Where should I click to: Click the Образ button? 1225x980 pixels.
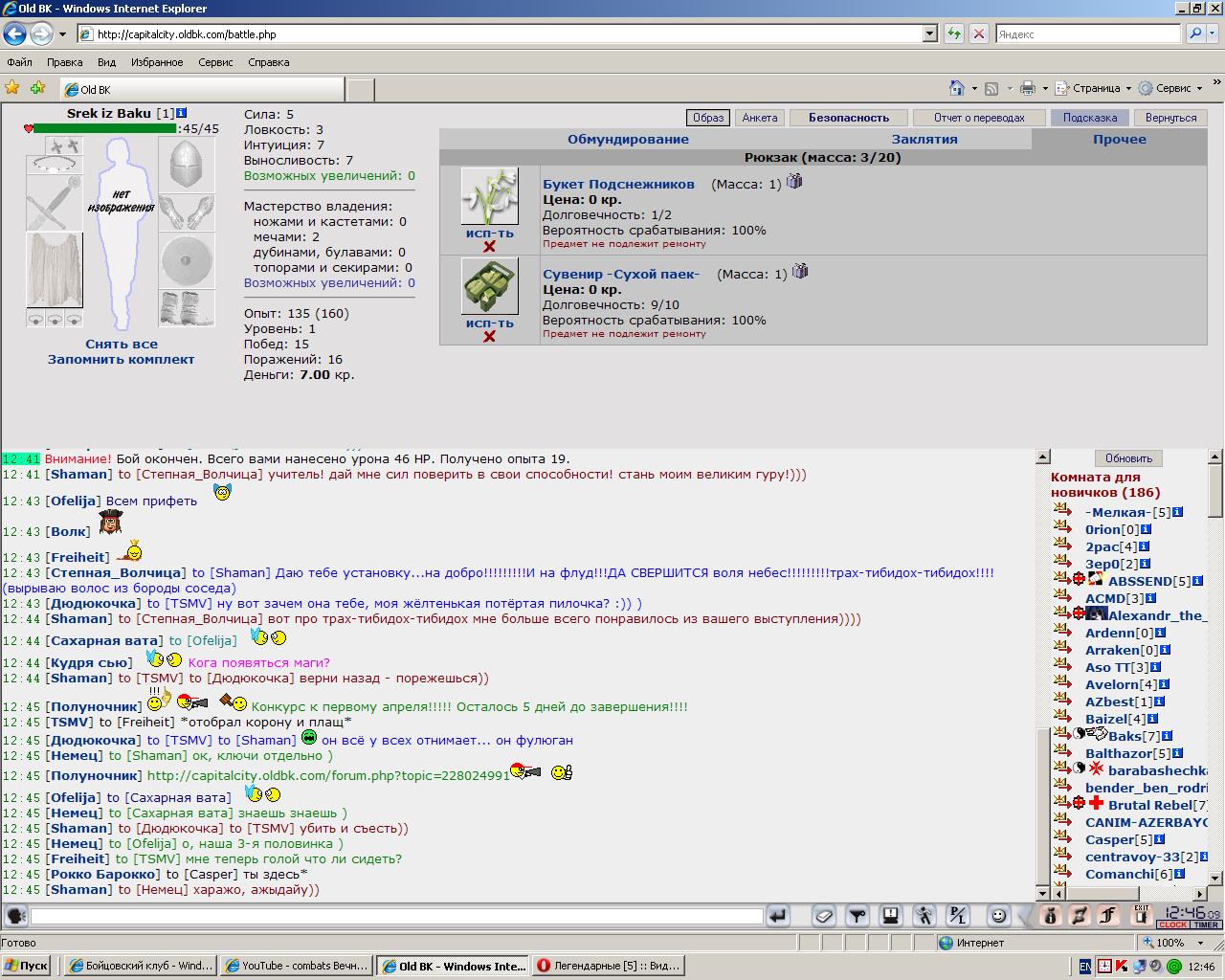tap(708, 118)
